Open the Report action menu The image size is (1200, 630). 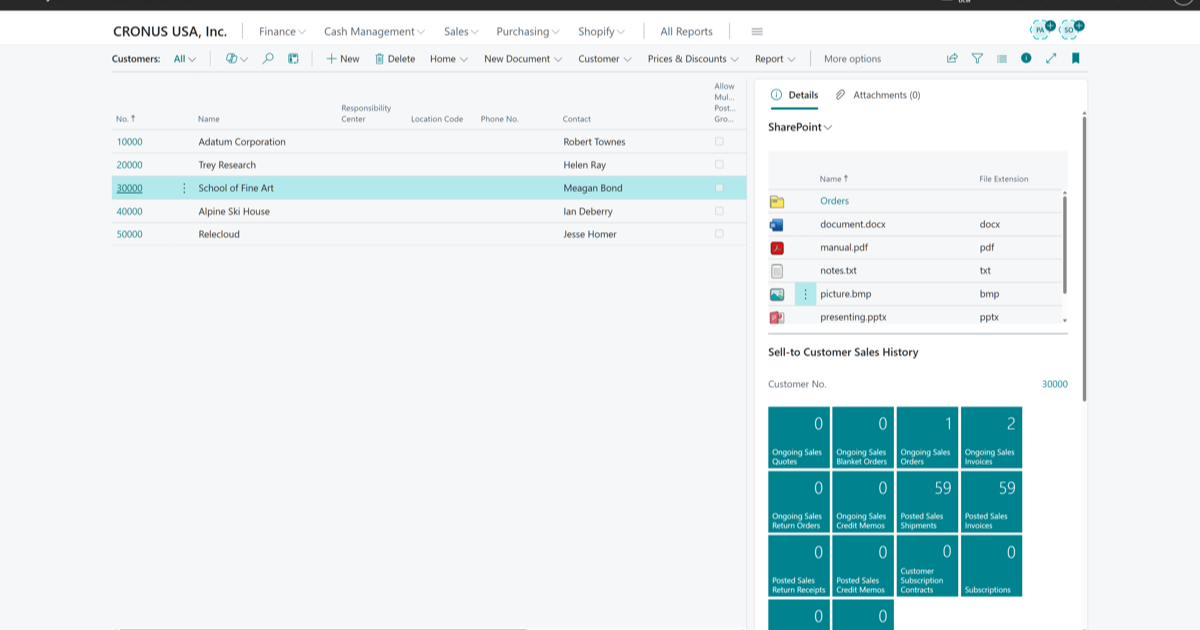coord(775,59)
